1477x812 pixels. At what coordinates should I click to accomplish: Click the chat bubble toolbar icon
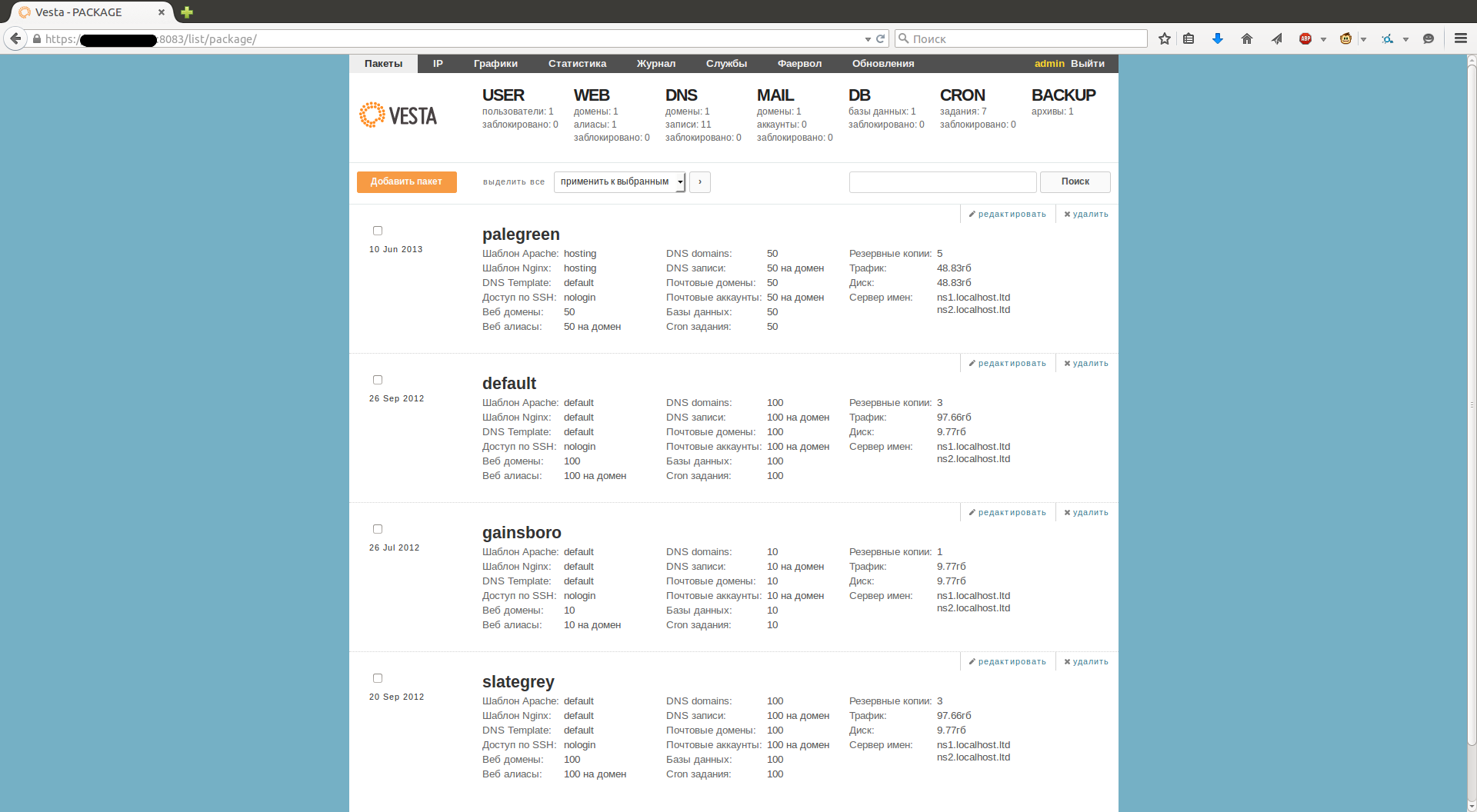click(1429, 38)
